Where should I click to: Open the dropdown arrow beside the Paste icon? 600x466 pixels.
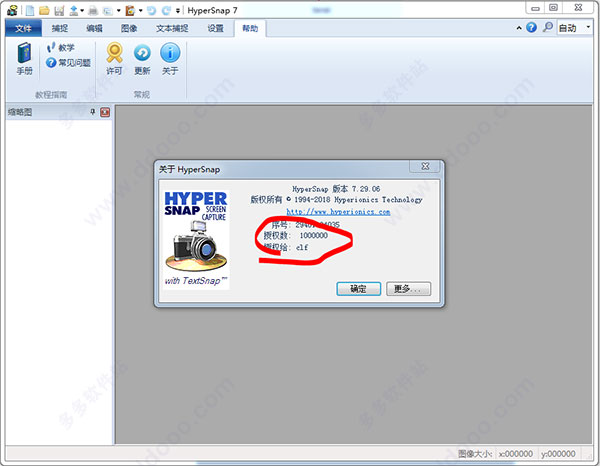(140, 10)
